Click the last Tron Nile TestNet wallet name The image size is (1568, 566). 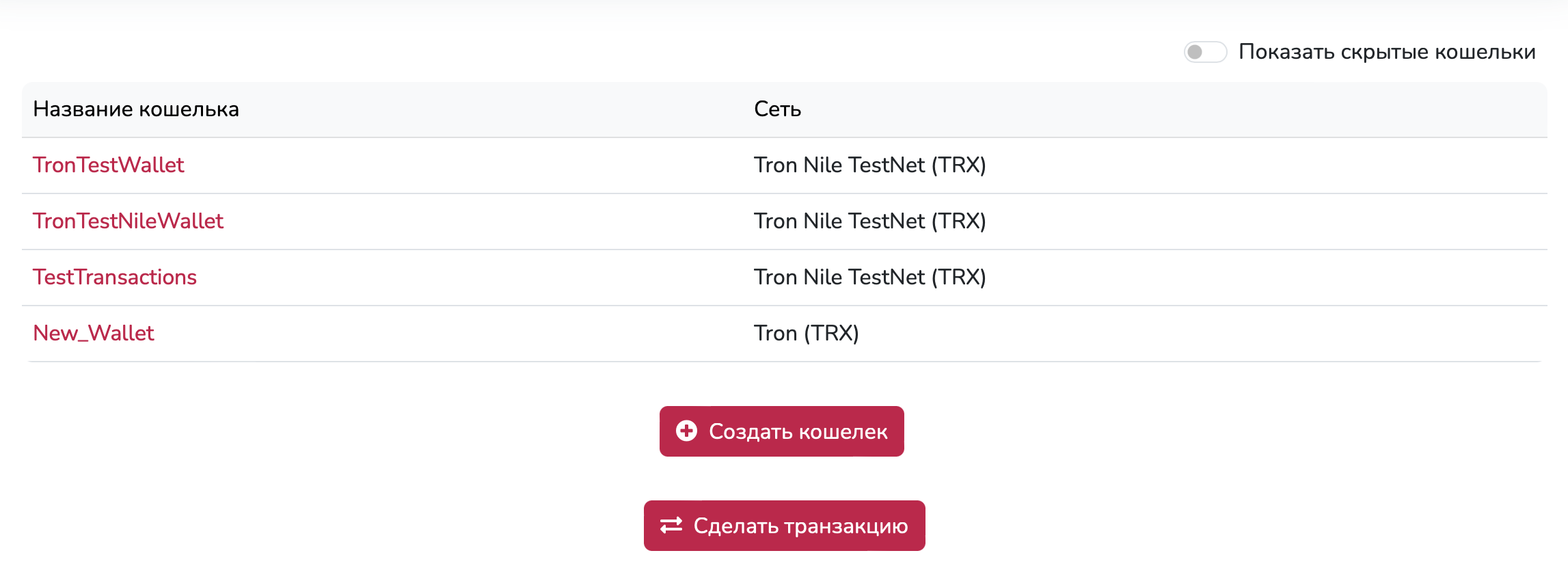(x=115, y=277)
